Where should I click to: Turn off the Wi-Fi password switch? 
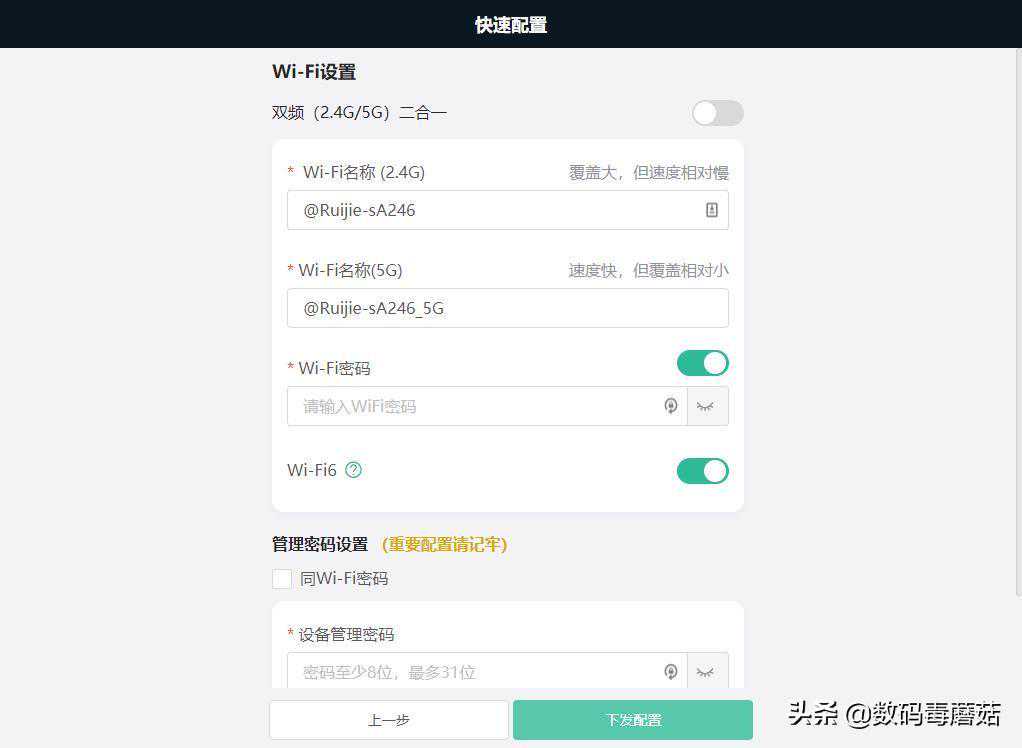703,363
